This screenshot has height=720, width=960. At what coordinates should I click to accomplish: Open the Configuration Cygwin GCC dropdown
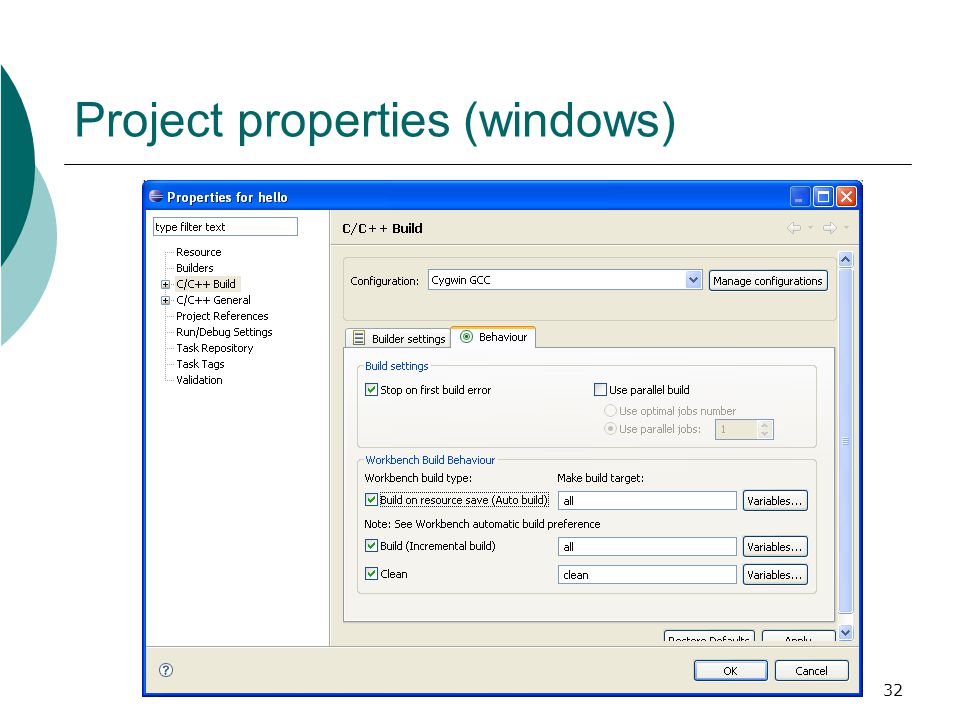coord(693,280)
